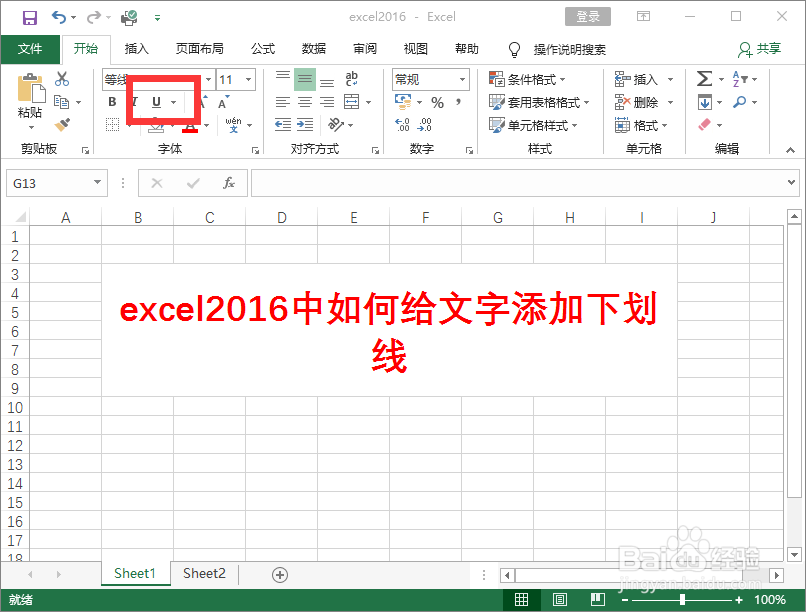
Task: Redo the last action
Action: (93, 17)
